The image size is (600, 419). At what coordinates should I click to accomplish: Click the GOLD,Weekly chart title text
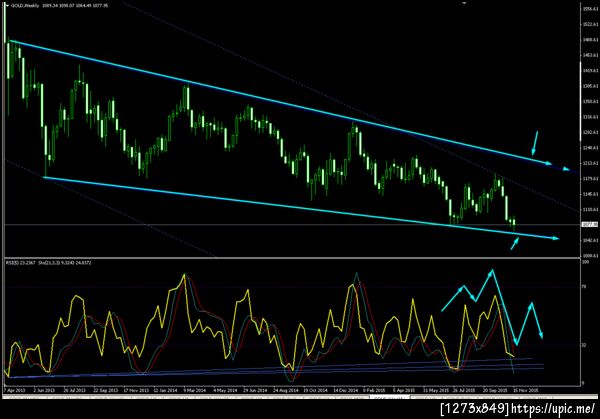pyautogui.click(x=25, y=6)
